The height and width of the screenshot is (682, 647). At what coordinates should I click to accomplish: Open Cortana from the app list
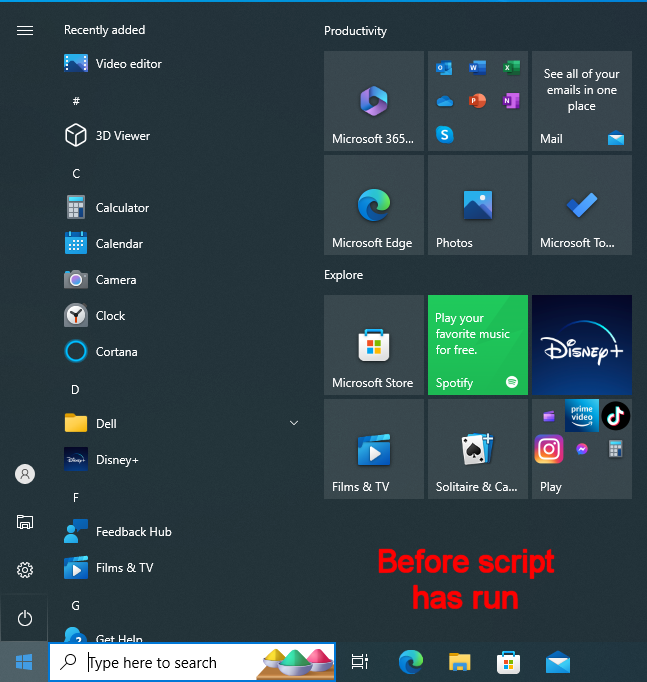(116, 352)
